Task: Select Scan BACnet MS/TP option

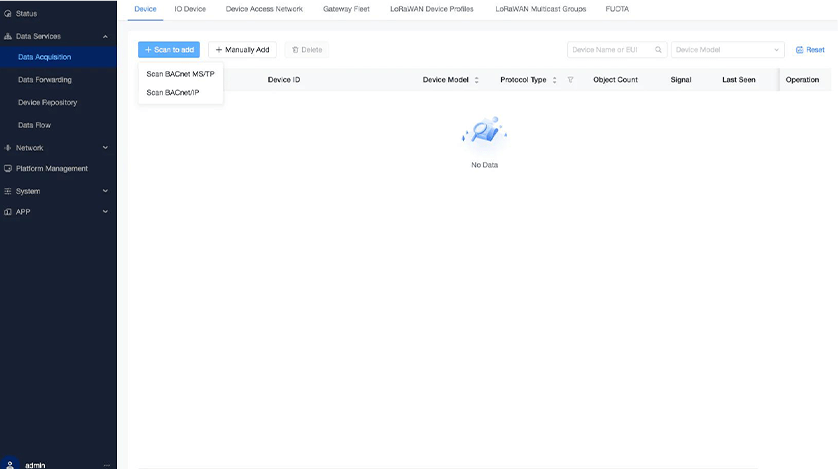Action: pyautogui.click(x=180, y=74)
